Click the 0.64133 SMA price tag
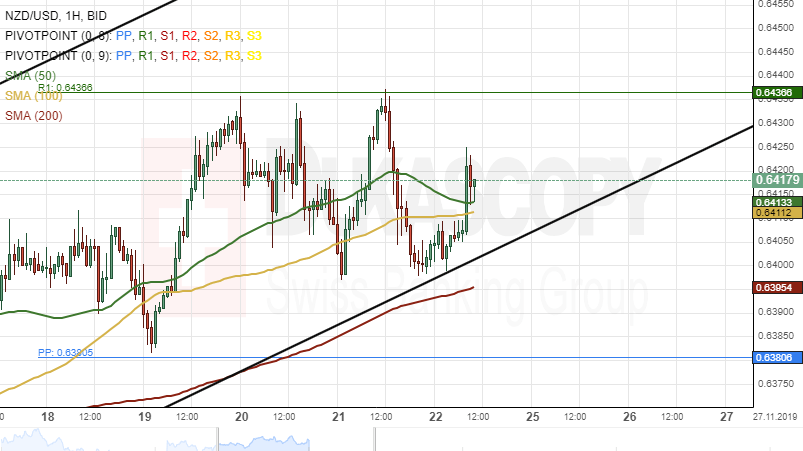Image resolution: width=803 pixels, height=451 pixels. [777, 202]
